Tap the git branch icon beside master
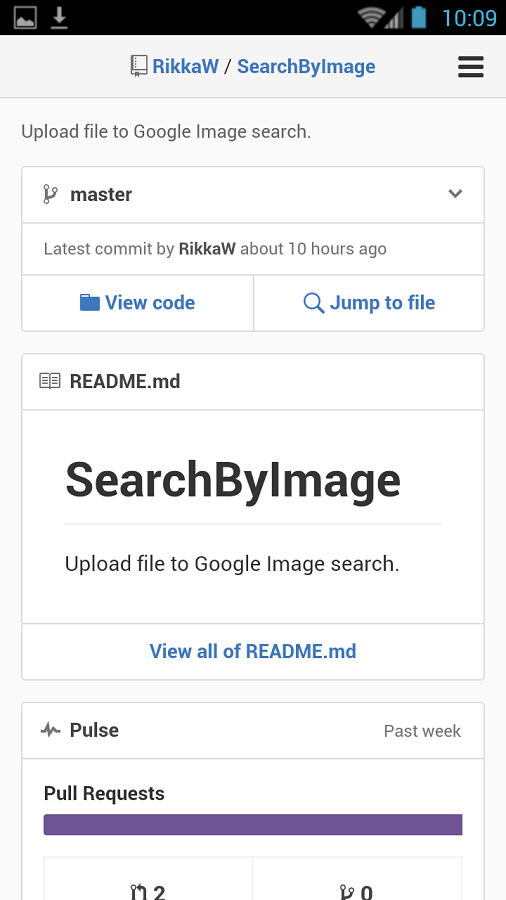Viewport: 506px width, 900px height. (50, 194)
